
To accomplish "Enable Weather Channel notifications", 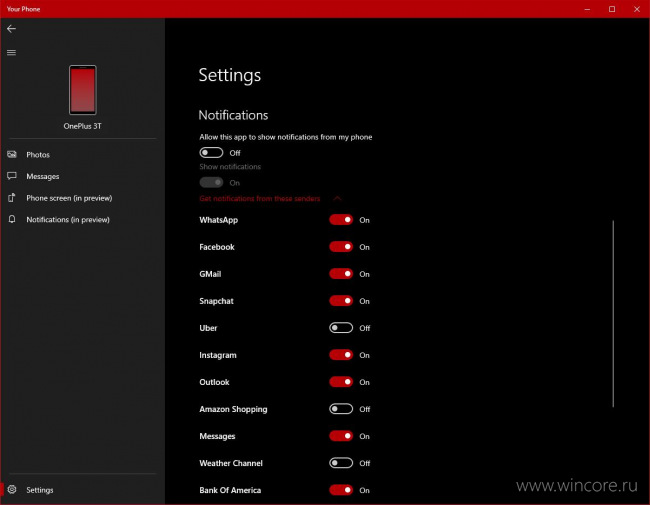I will 341,463.
